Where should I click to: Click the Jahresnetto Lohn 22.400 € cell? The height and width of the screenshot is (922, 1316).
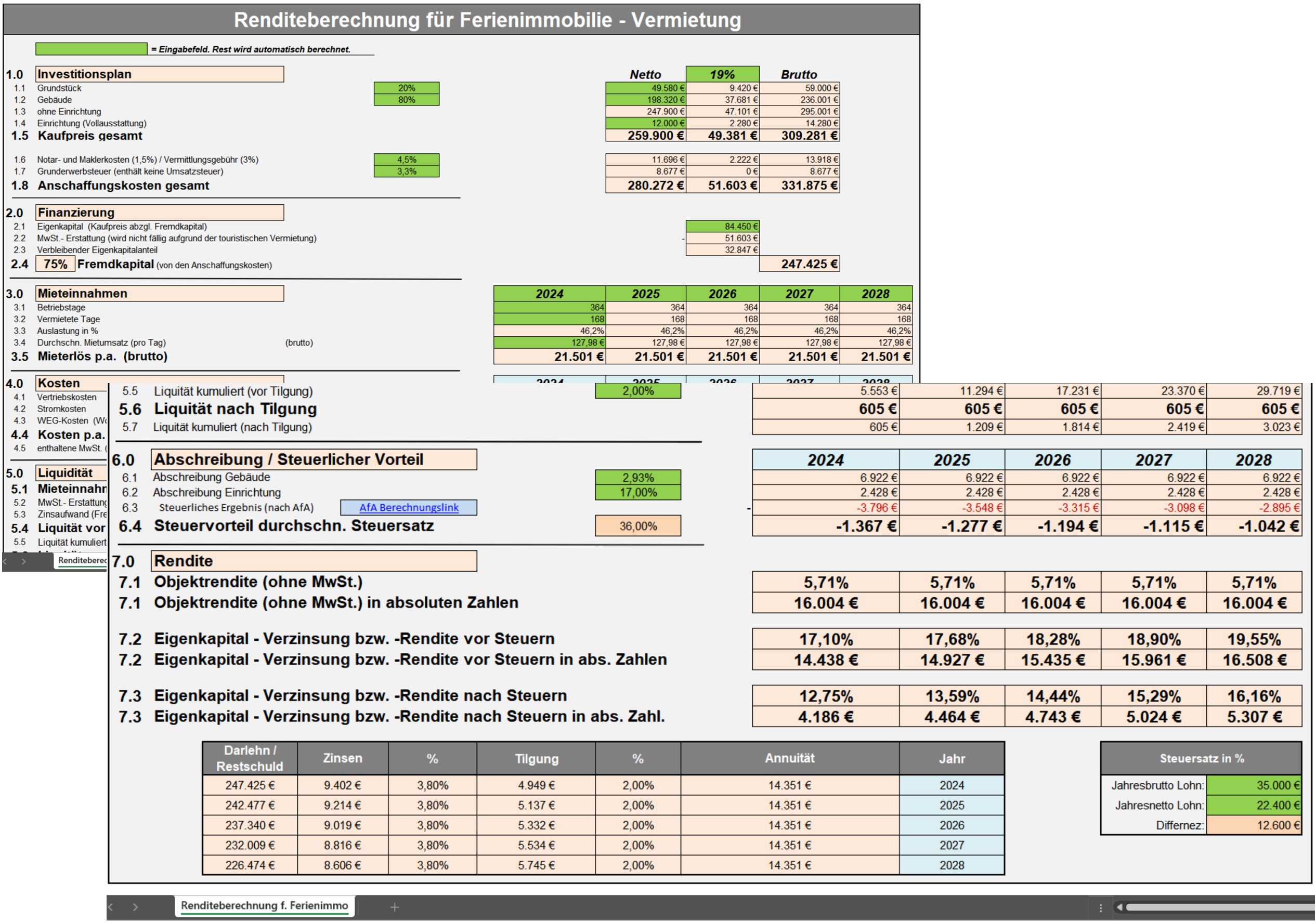1254,805
